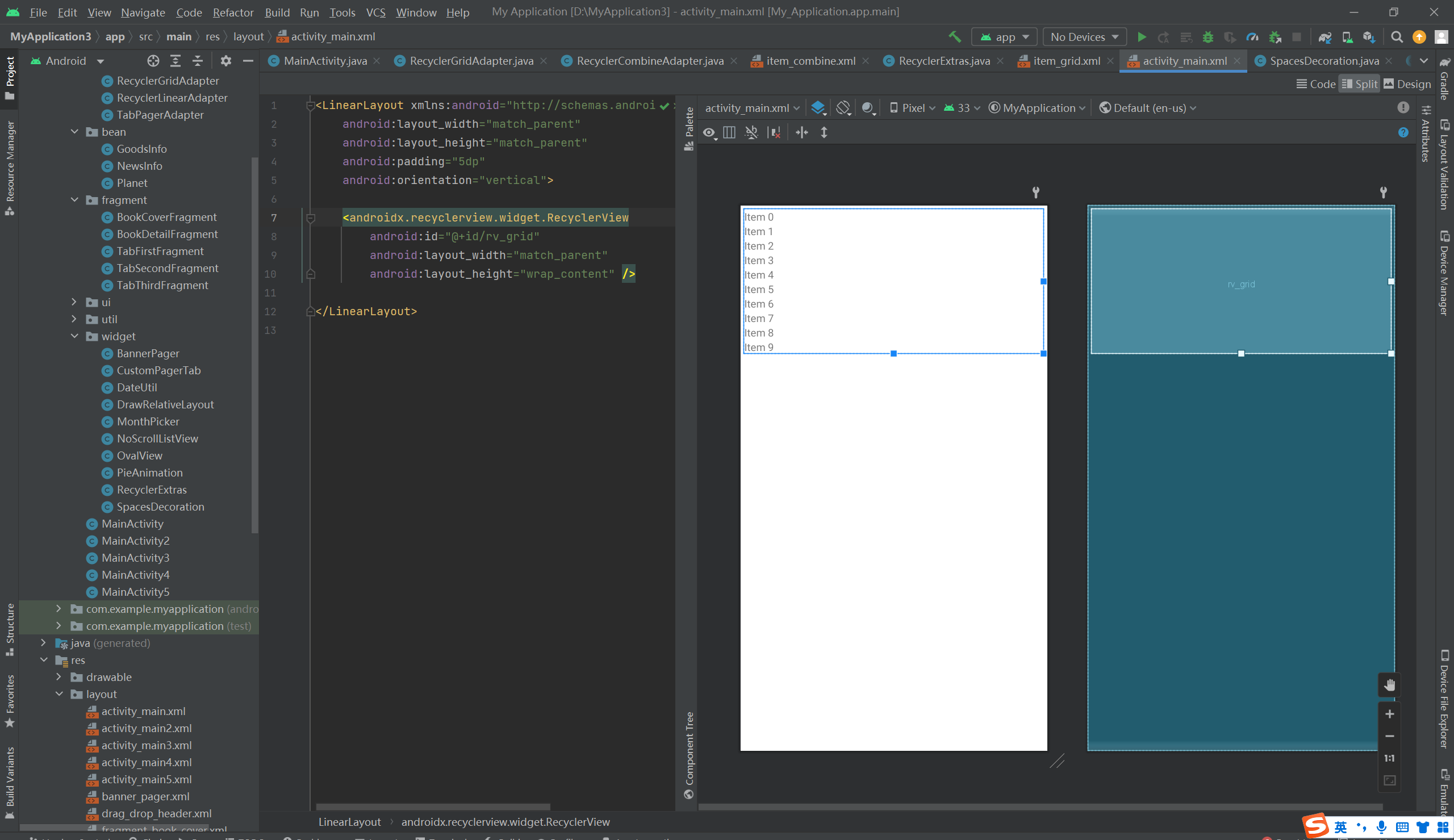Click the Run app green play icon
This screenshot has width=1454, height=840.
[1141, 37]
